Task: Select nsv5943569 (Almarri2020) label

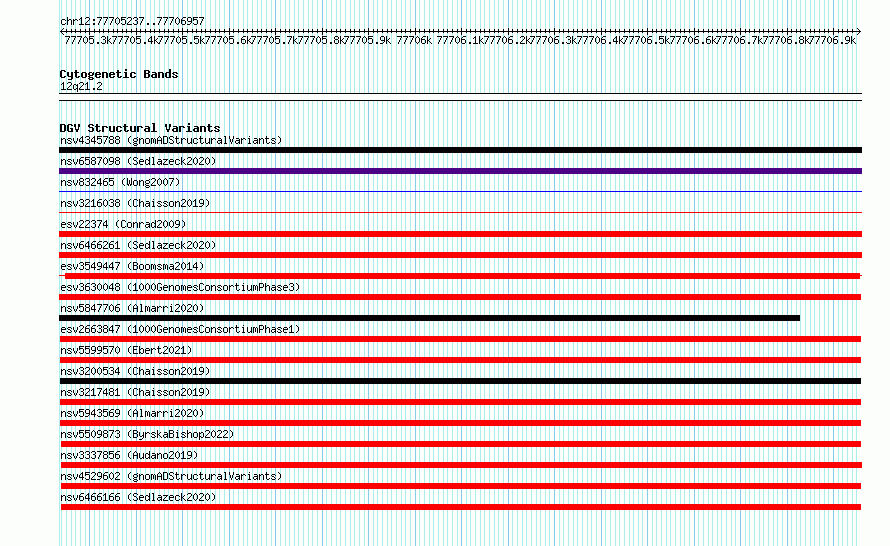Action: [132, 413]
